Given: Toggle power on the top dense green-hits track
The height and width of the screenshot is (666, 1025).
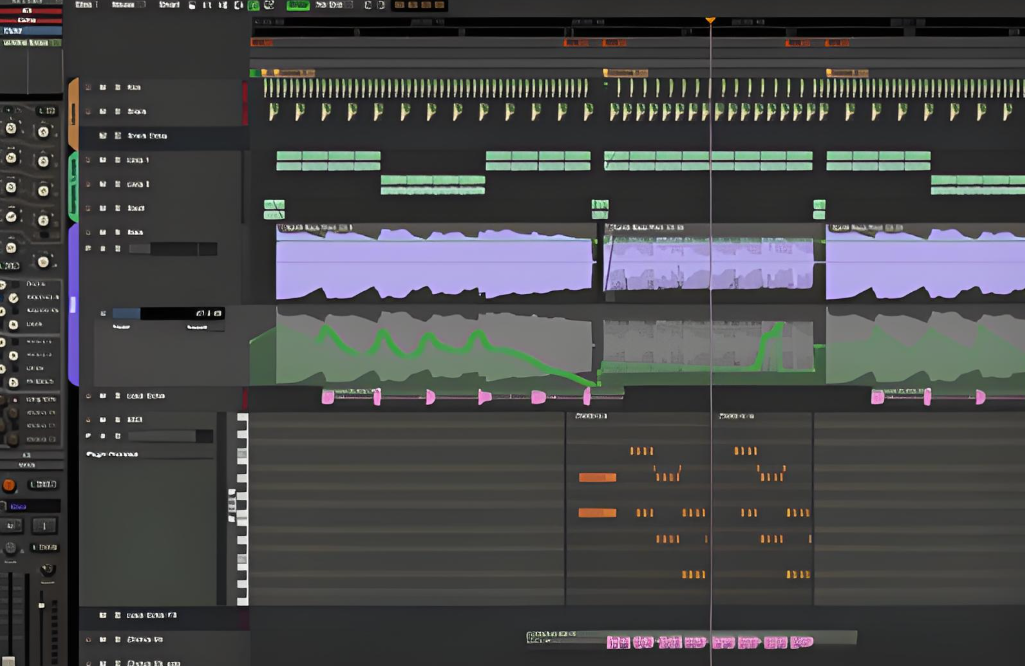Looking at the screenshot, I should pyautogui.click(x=88, y=87).
